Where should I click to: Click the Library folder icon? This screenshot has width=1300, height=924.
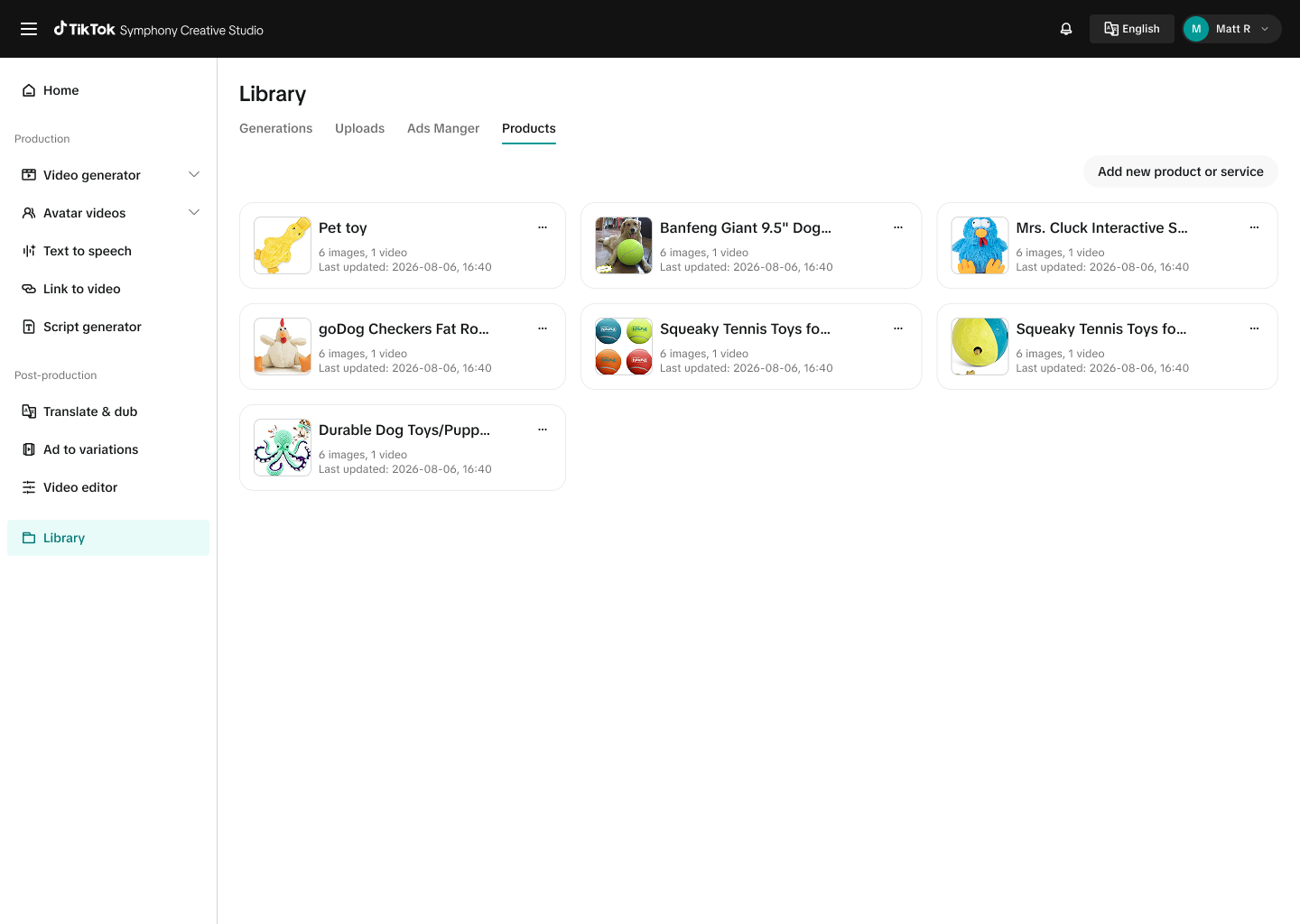29,538
